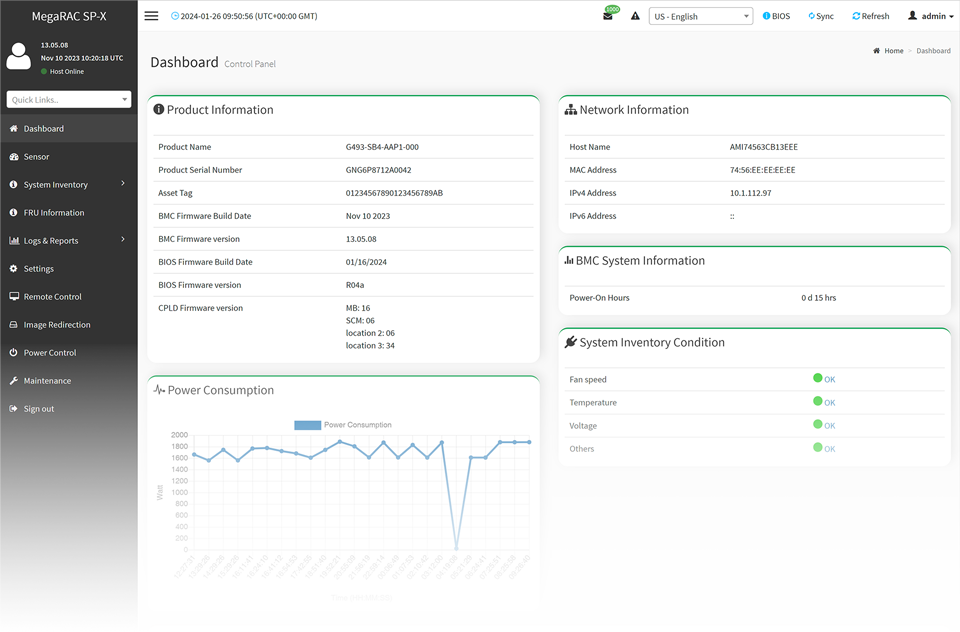Open the Sensor page
The image size is (960, 632).
tap(36, 157)
